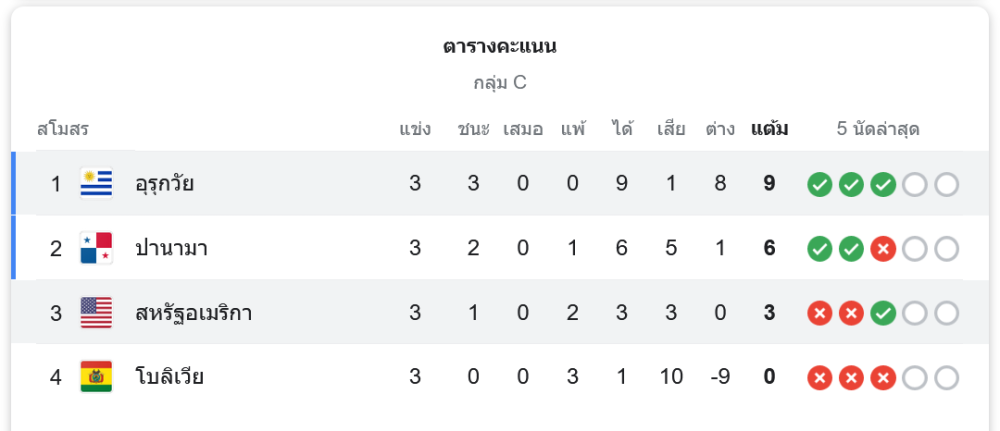
Task: Click the Uruguay flag icon
Action: click(96, 184)
